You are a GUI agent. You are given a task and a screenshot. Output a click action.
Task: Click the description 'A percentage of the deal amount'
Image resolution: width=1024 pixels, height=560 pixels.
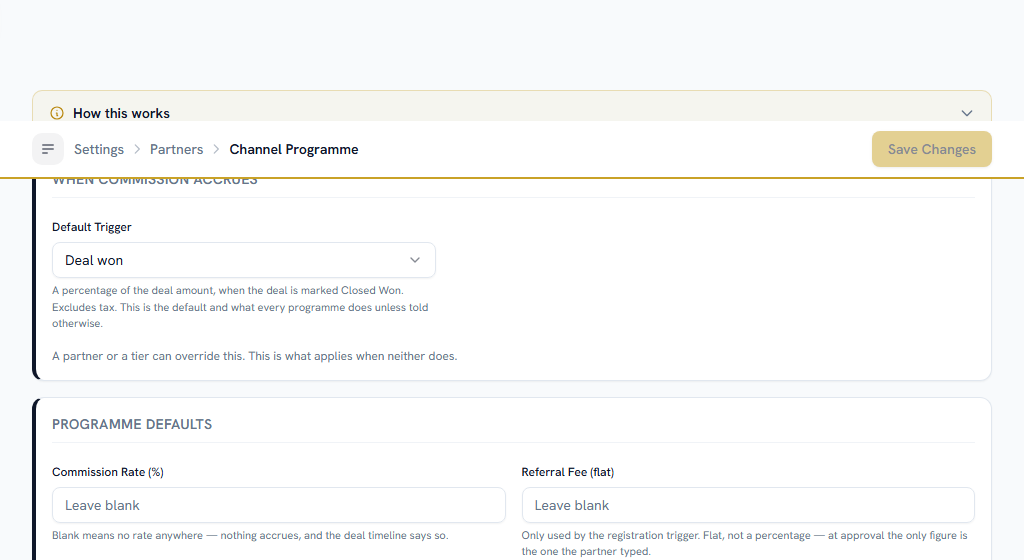point(240,307)
